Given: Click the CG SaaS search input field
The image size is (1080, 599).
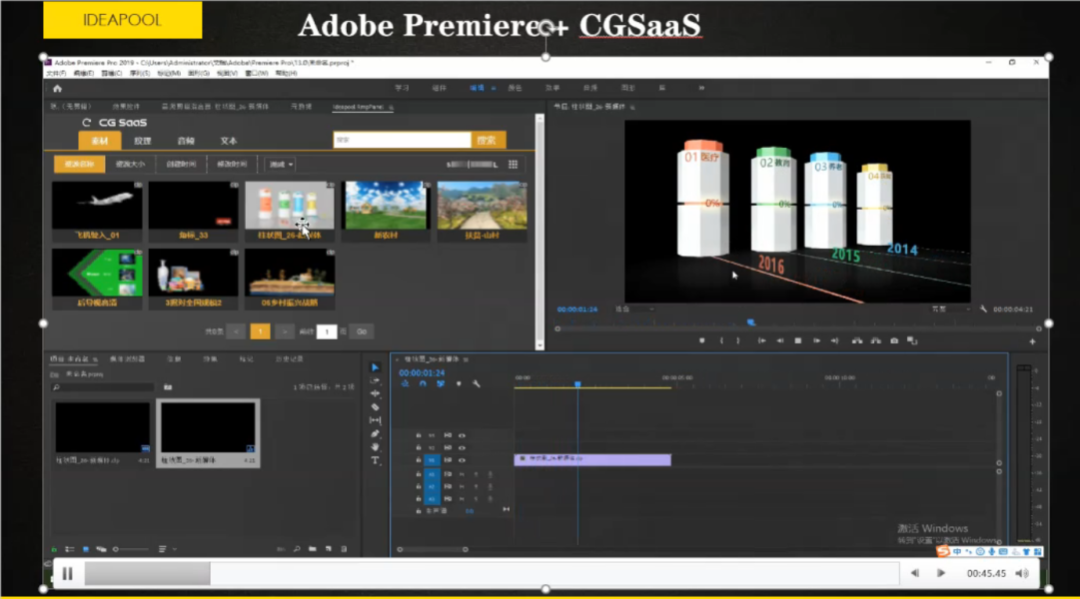Looking at the screenshot, I should 402,140.
